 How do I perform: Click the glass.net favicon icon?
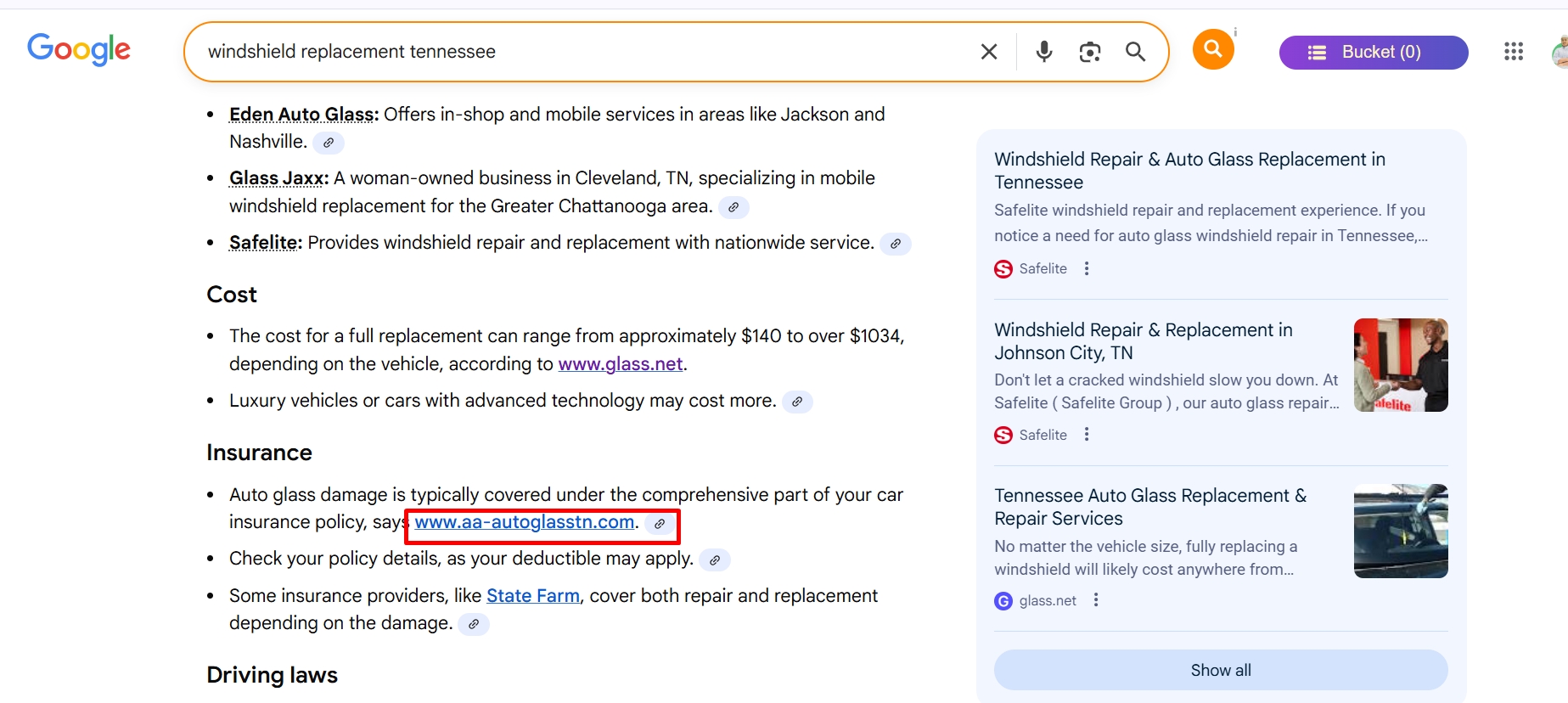[x=1003, y=601]
